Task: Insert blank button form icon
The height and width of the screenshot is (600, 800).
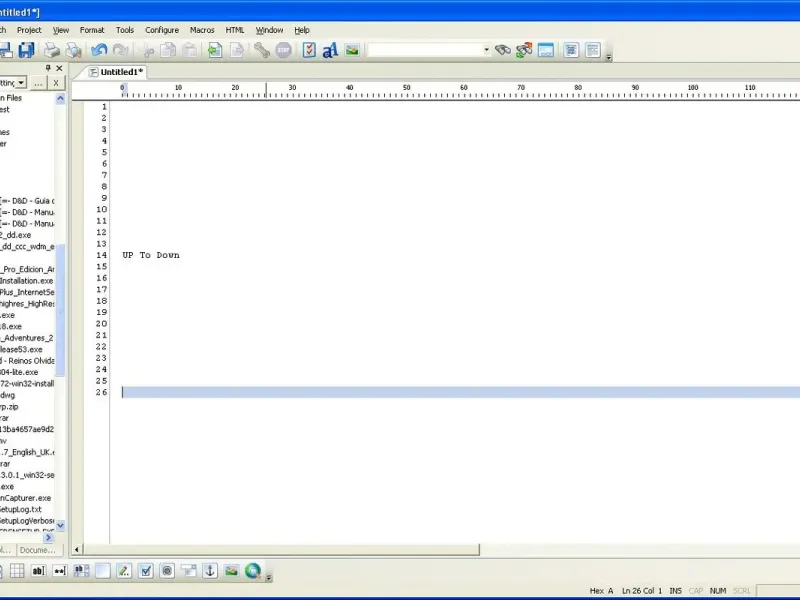Action: (103, 570)
